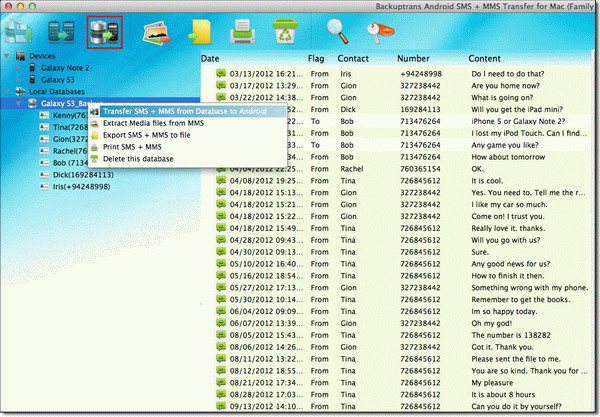Click the yellow minimize window button
600x417 pixels.
pyautogui.click(x=20, y=6)
